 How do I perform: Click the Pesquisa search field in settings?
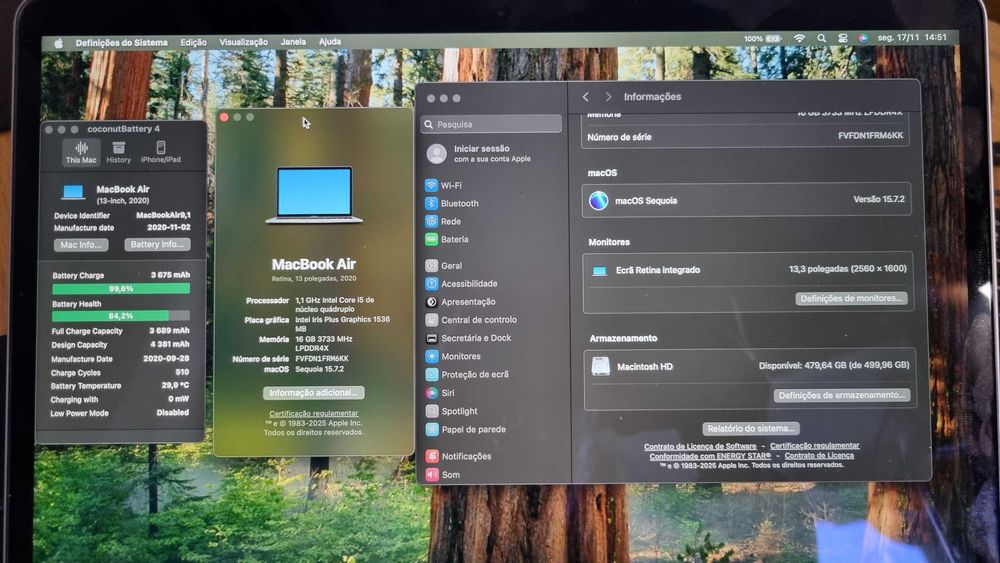491,124
